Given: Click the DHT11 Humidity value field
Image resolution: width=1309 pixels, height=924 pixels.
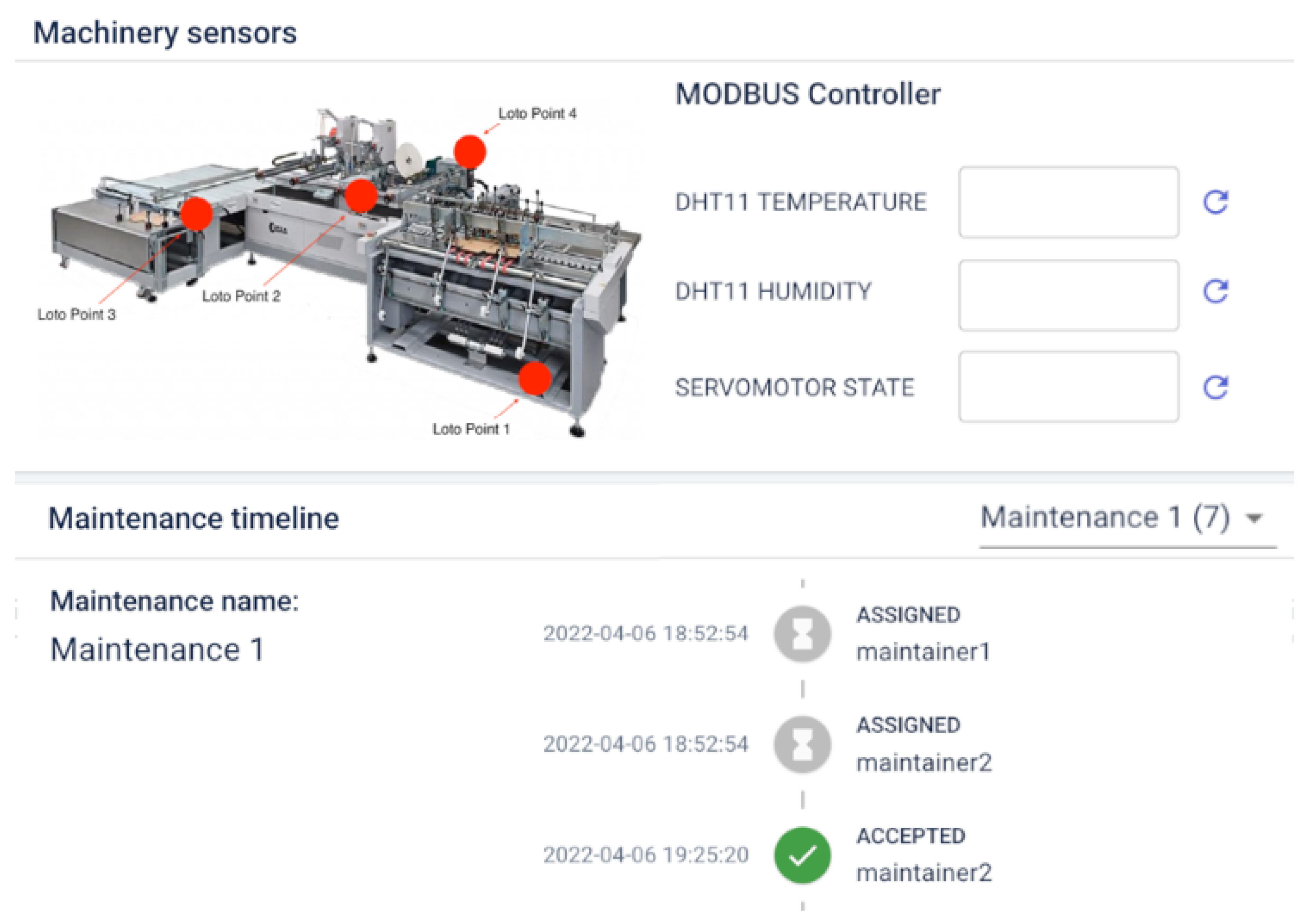Looking at the screenshot, I should pos(1068,295).
